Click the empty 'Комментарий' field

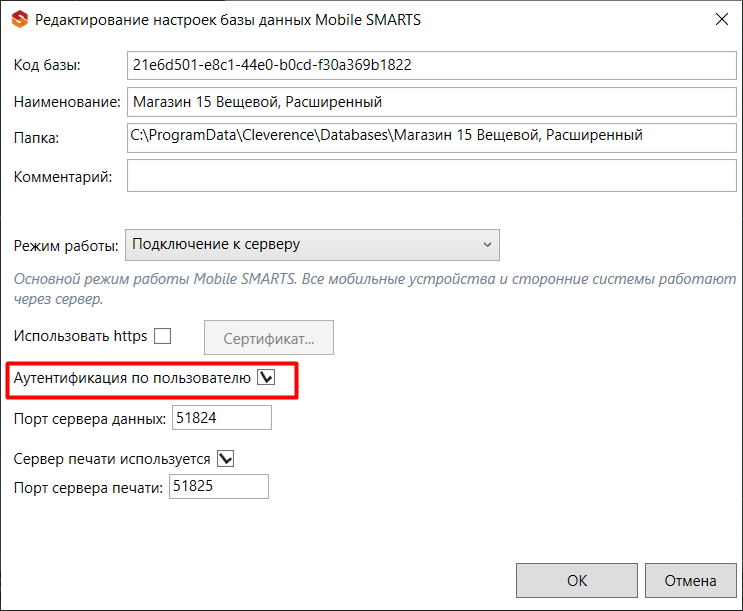432,176
